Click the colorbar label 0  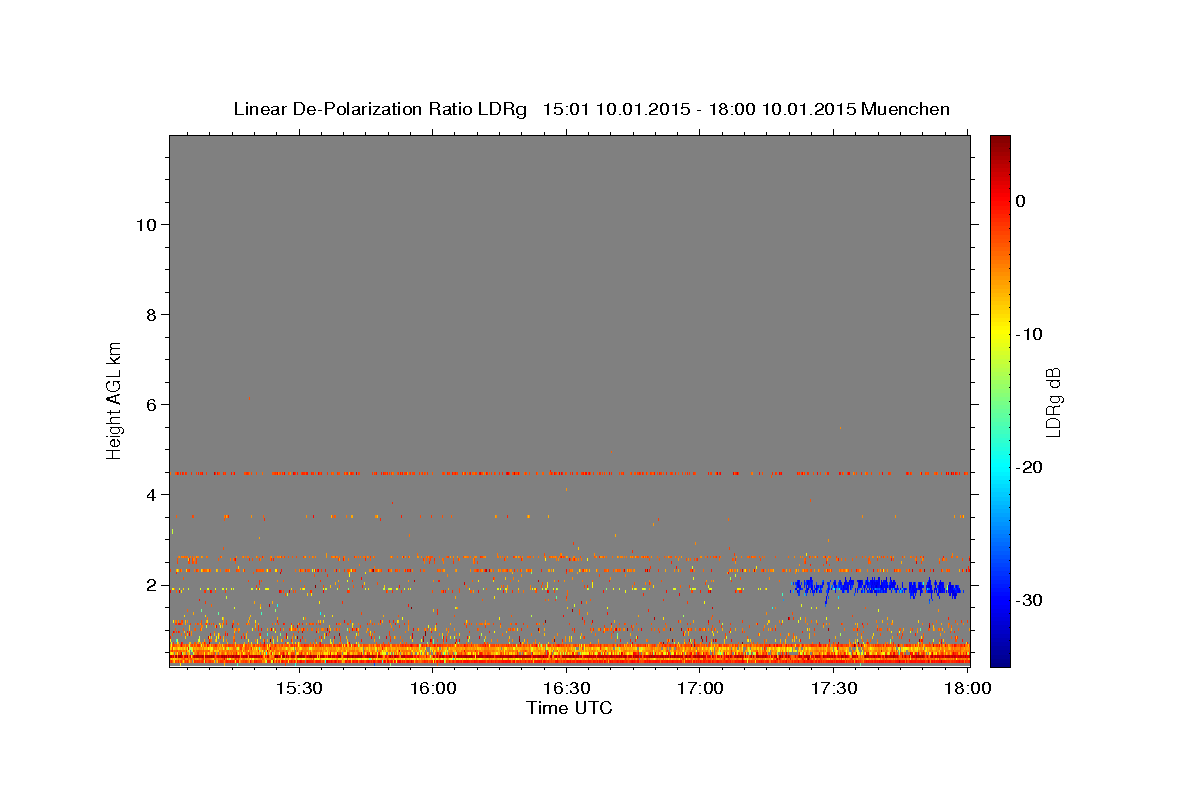(1020, 201)
